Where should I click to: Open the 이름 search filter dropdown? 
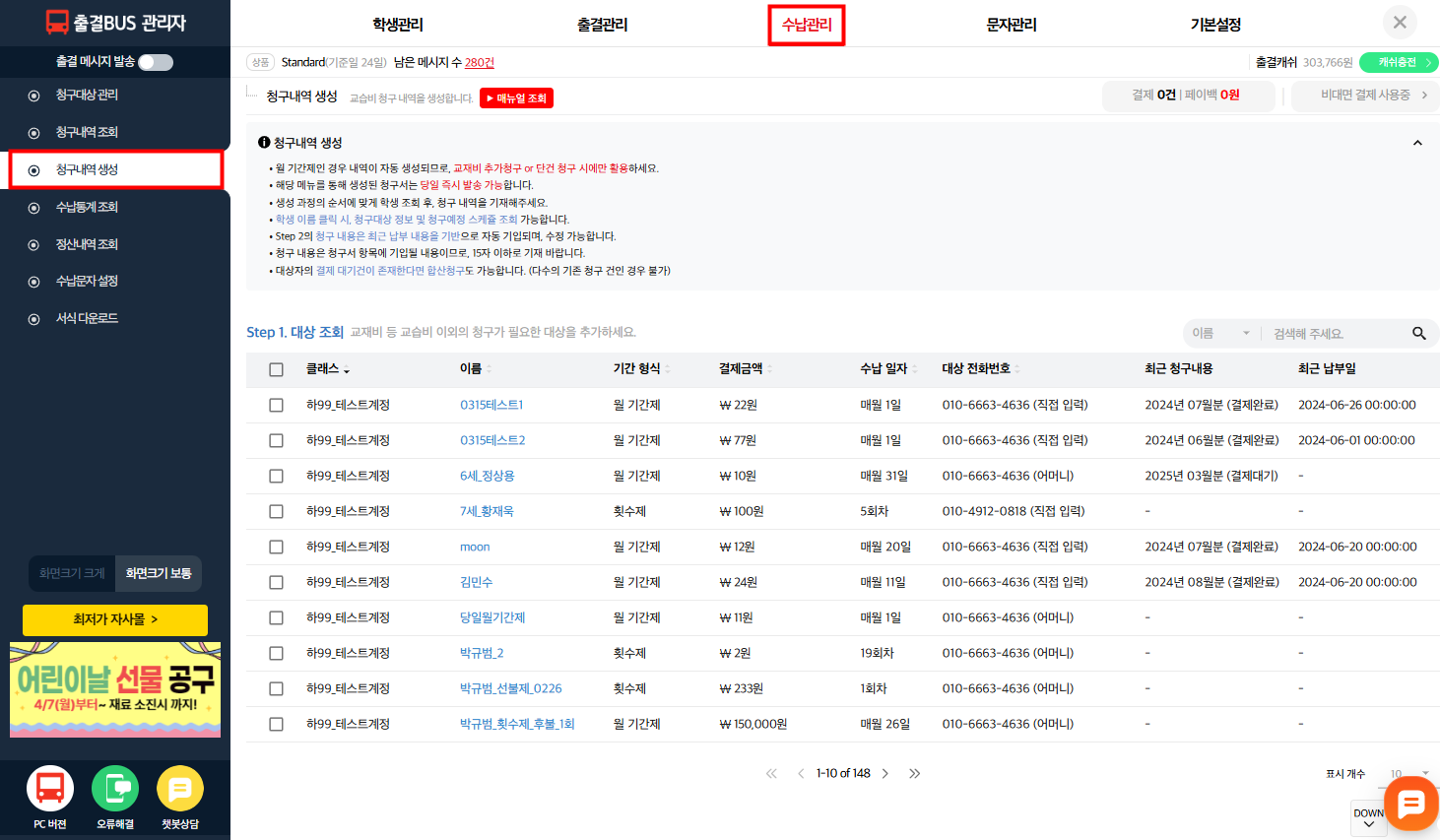1220,334
